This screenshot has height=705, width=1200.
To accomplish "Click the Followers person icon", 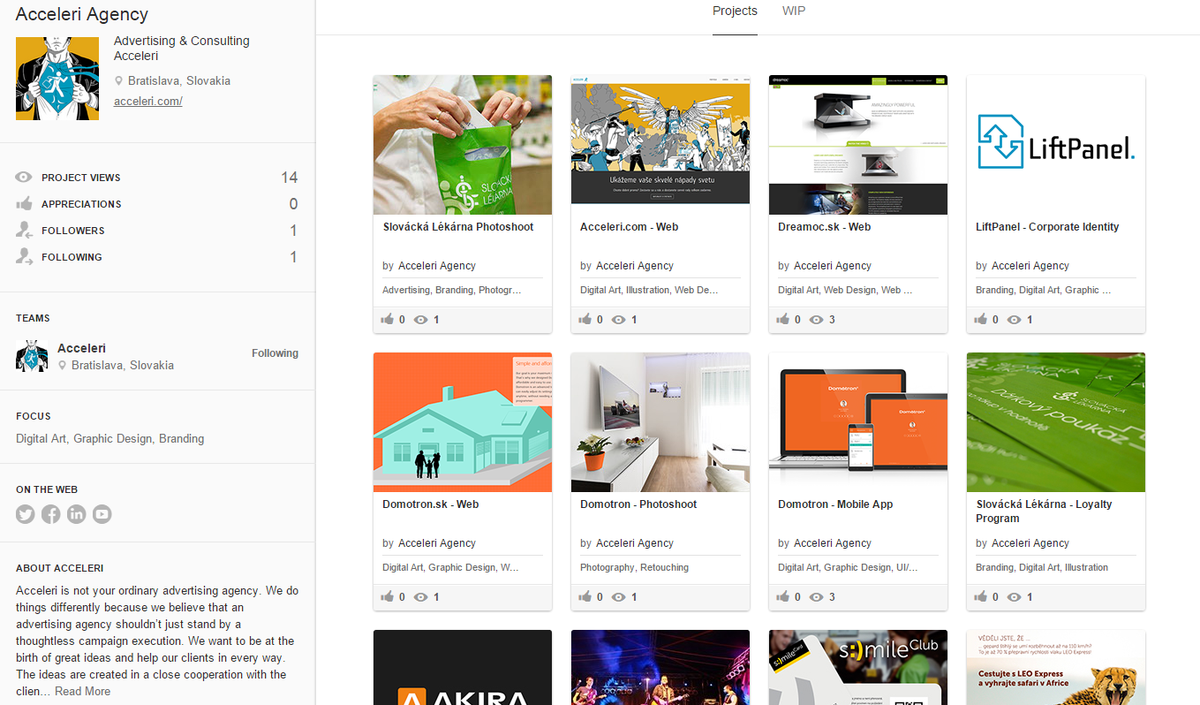I will click(x=24, y=230).
